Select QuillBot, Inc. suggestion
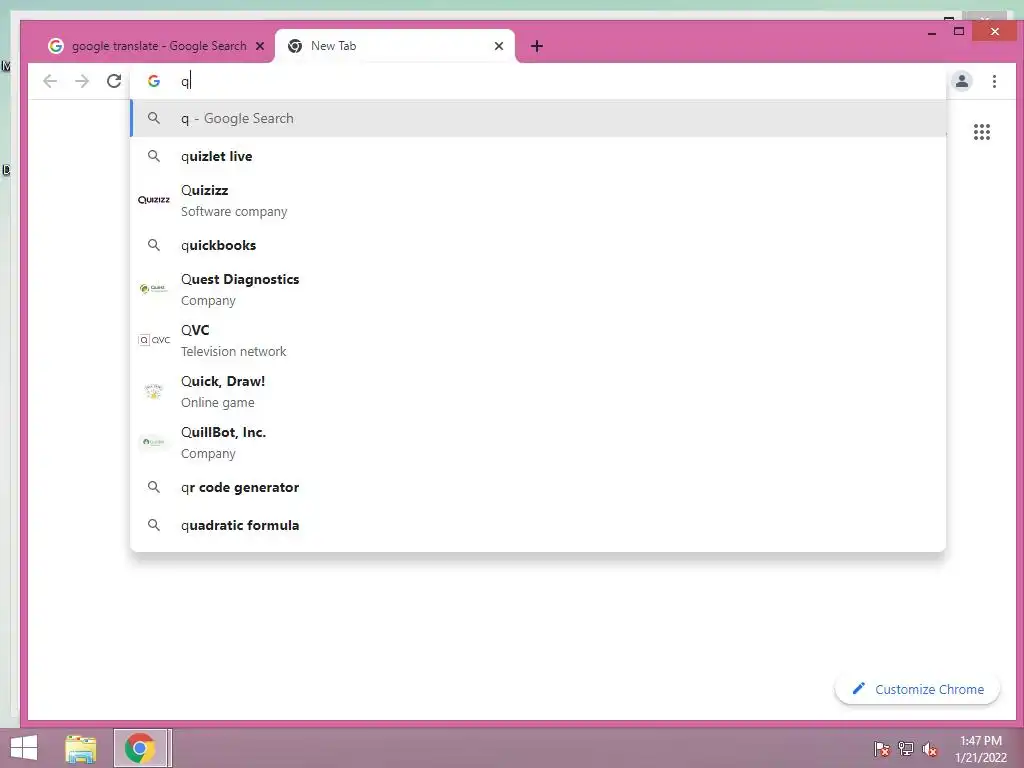The width and height of the screenshot is (1024, 768). 538,442
